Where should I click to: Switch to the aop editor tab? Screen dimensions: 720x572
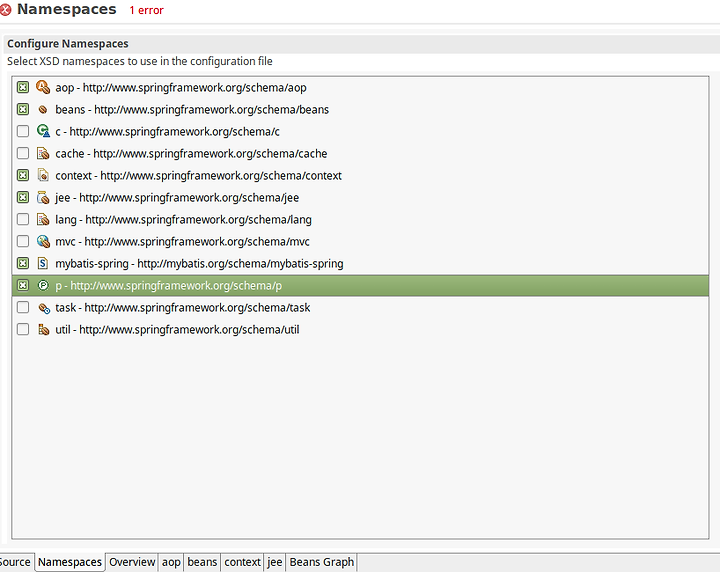coord(171,562)
